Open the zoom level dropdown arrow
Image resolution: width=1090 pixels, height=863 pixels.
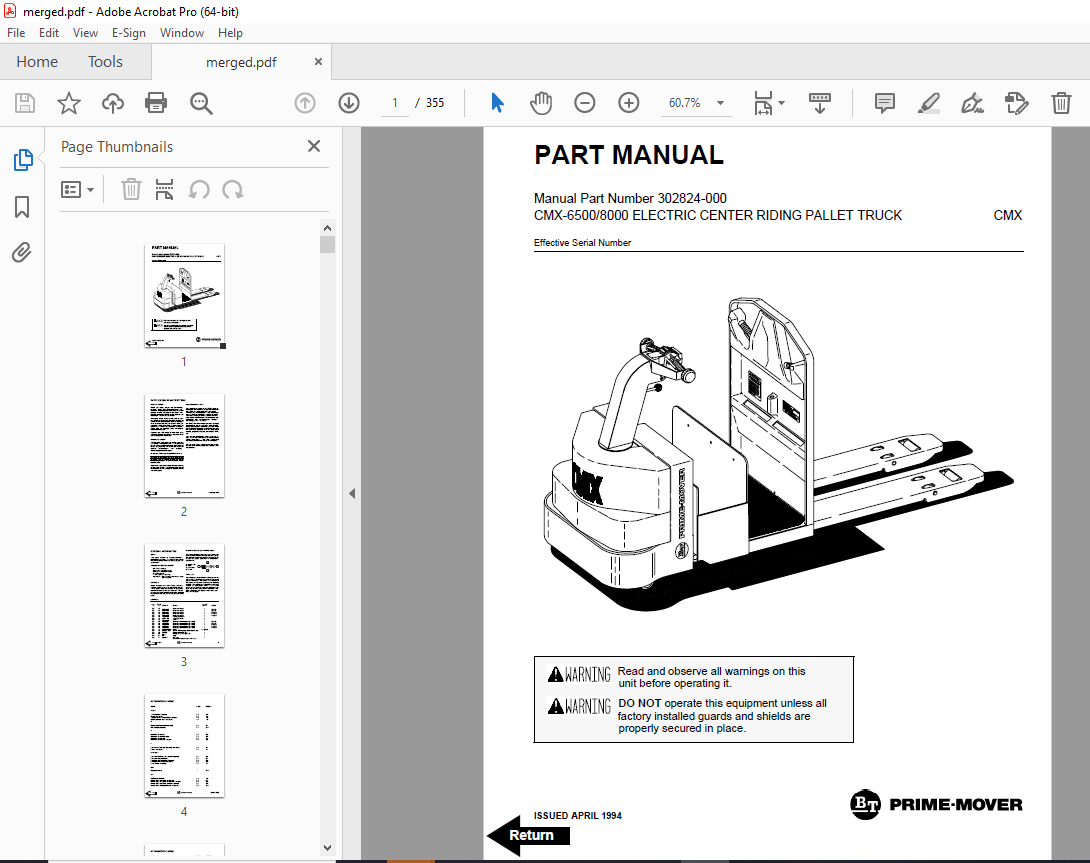click(x=720, y=103)
